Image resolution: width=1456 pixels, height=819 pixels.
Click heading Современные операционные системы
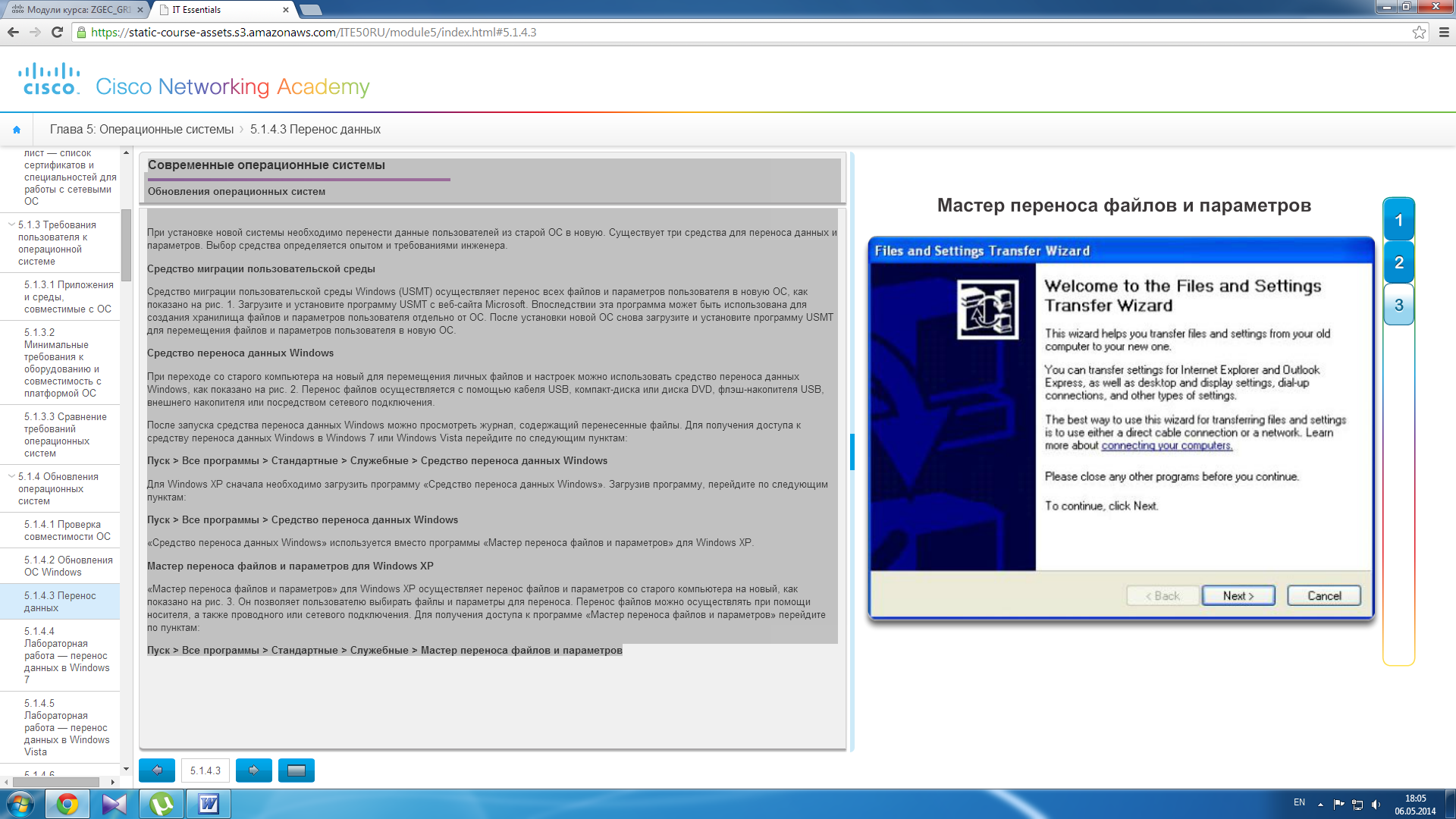click(x=266, y=165)
